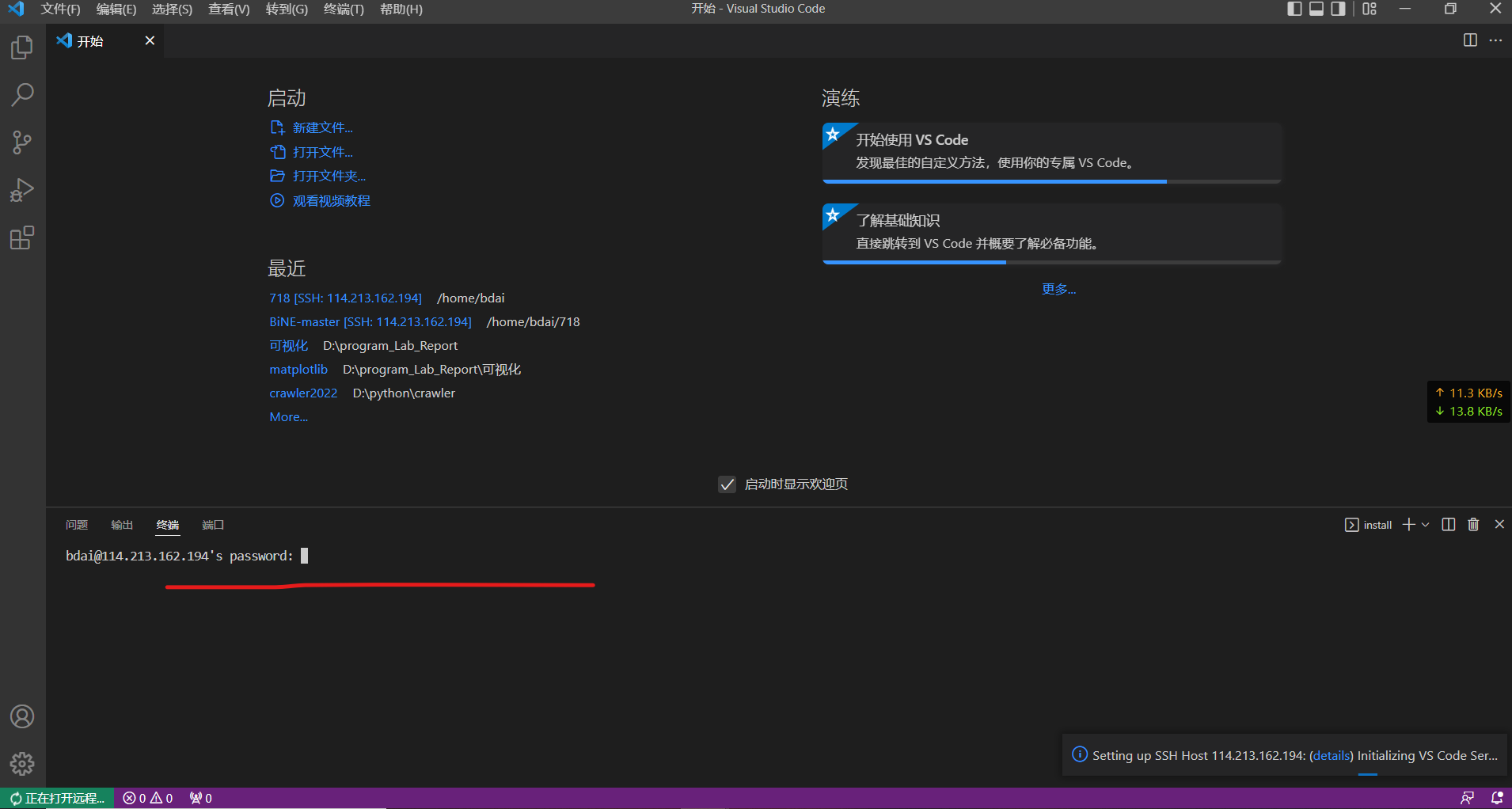Open recent BiNE-master SSH workspace
Image resolution: width=1512 pixels, height=809 pixels.
[370, 322]
